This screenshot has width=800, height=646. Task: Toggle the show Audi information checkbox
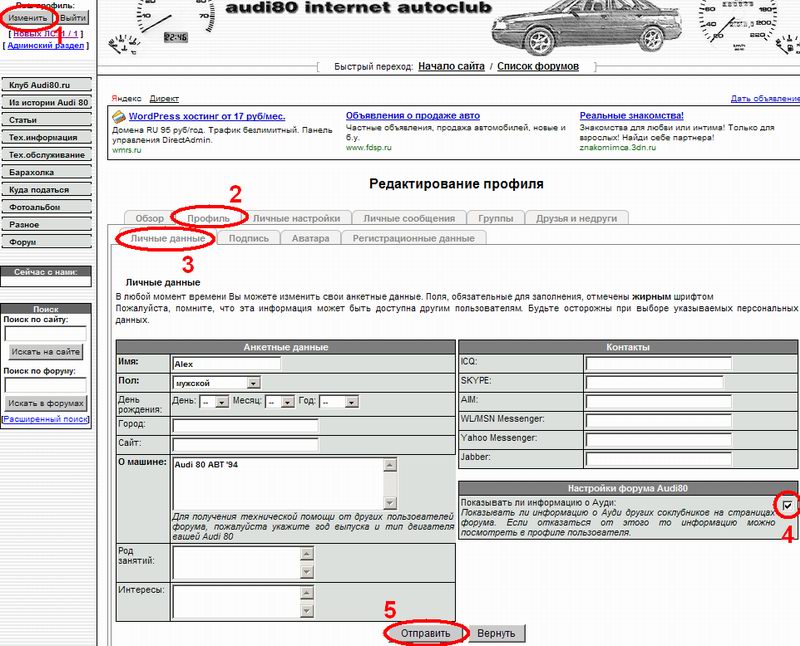[787, 505]
